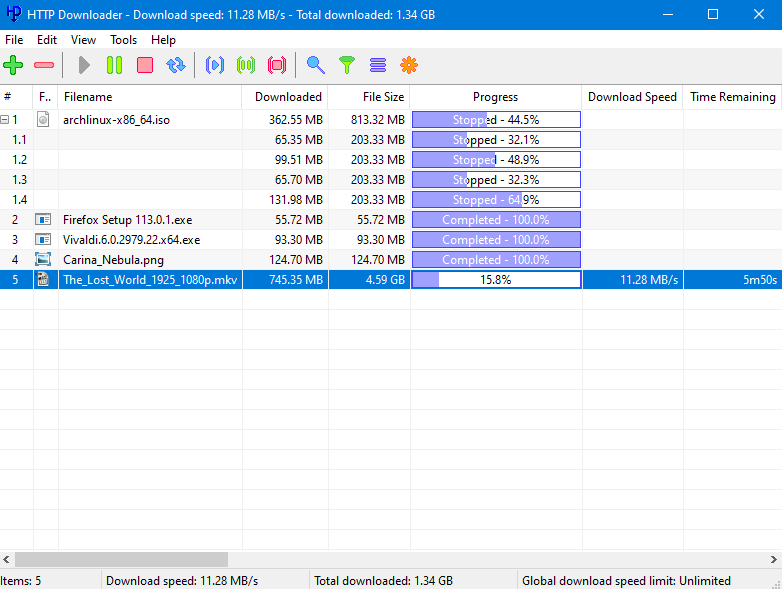Click the scrollbar left arrow
Image resolution: width=782 pixels, height=589 pixels.
(6, 559)
